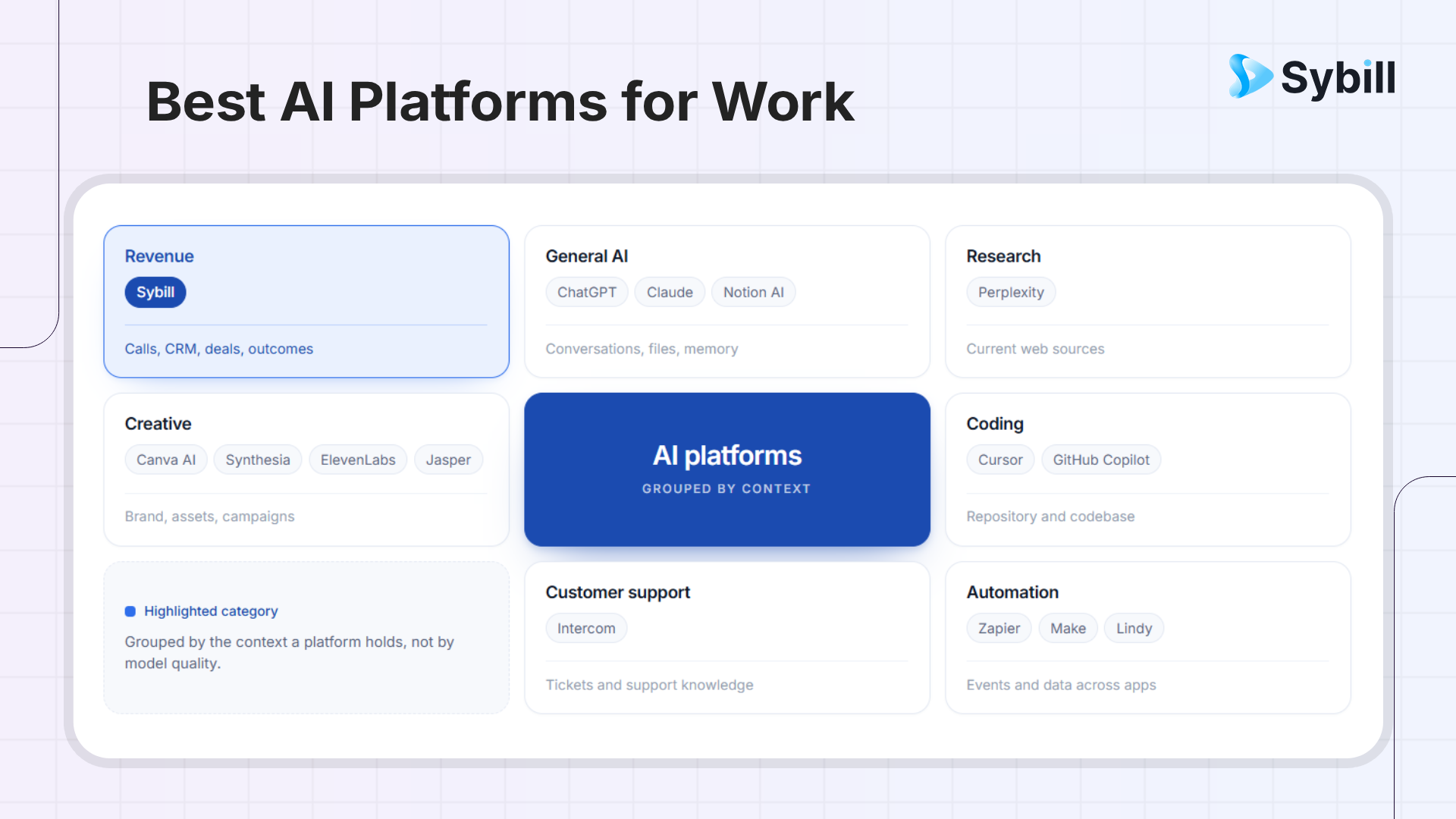1456x819 pixels.
Task: Click the ChatGPT chip
Action: point(587,292)
